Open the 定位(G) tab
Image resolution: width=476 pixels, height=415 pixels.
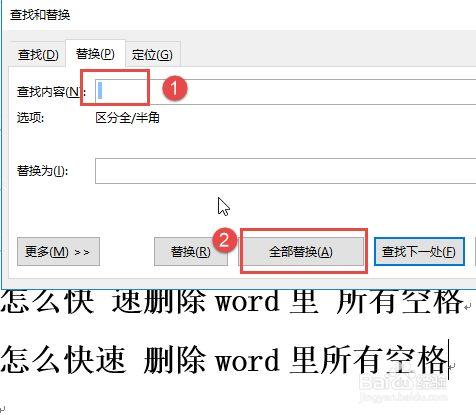(x=152, y=55)
